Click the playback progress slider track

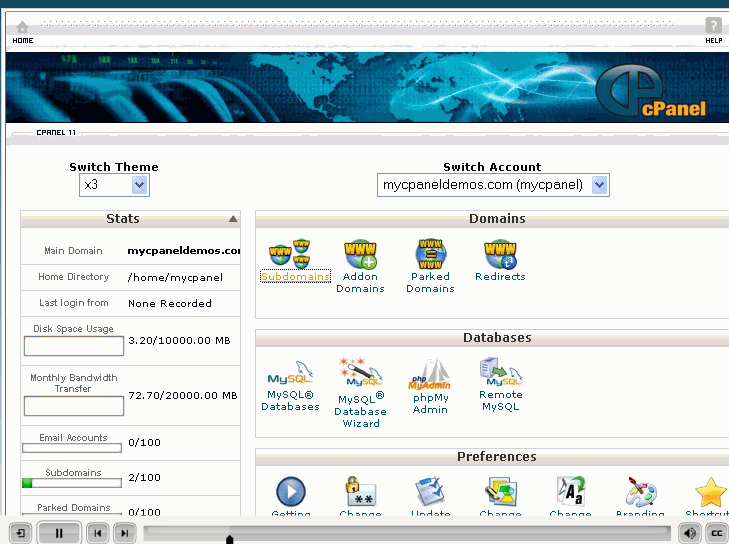(x=407, y=533)
